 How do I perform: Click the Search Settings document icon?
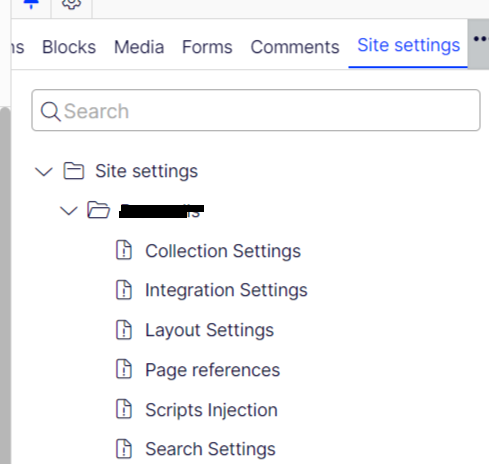(x=124, y=449)
